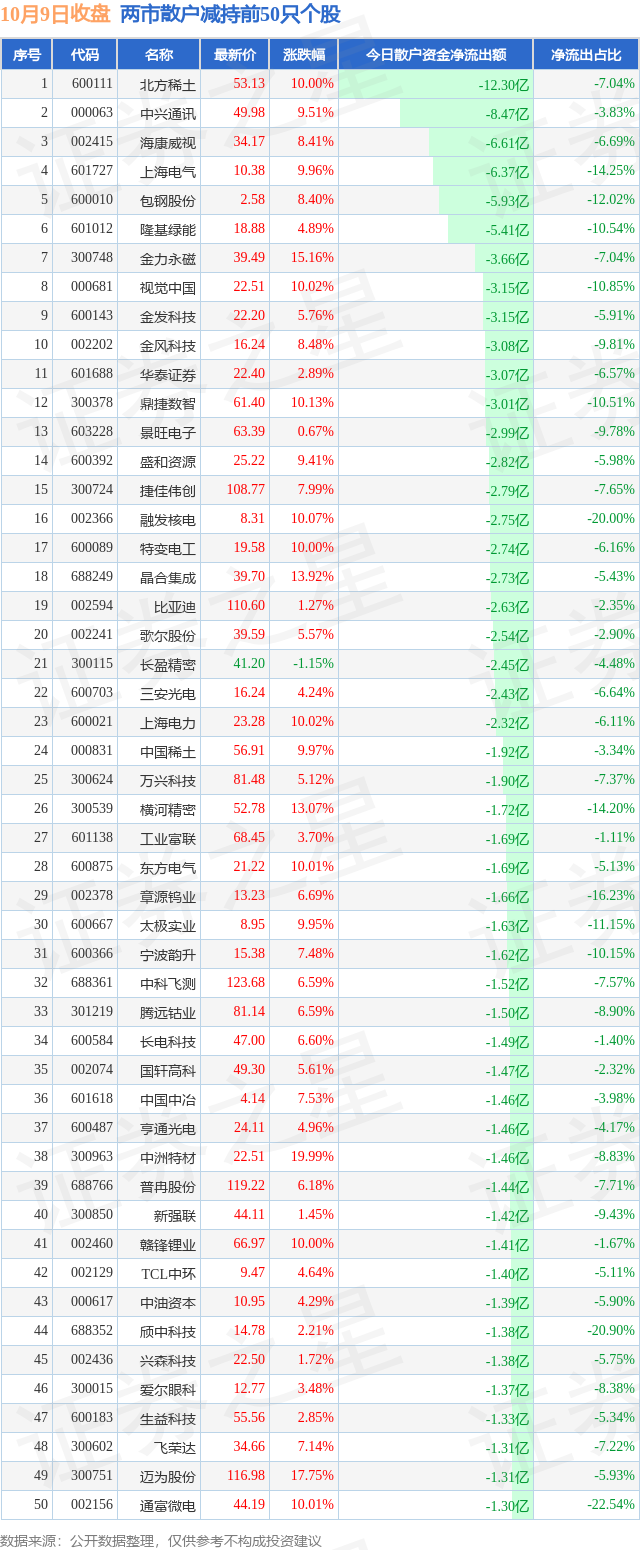640x1550 pixels.
Task: Select stock name 普冉股份
Action: [x=168, y=1186]
